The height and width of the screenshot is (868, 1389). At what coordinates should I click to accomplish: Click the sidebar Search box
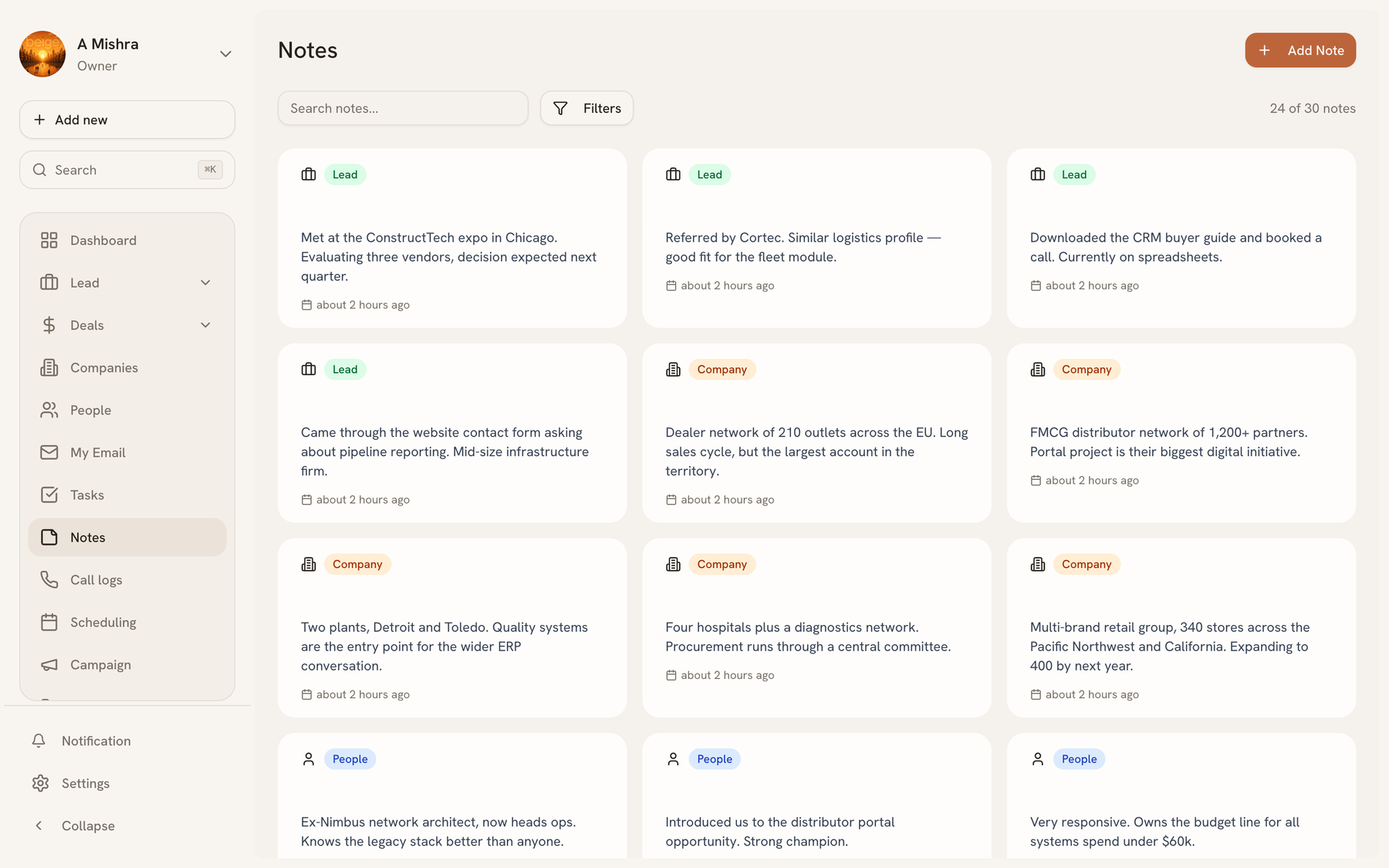(x=127, y=170)
